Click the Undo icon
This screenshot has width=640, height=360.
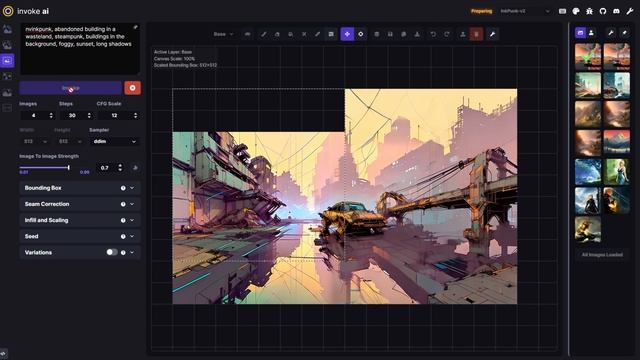click(433, 34)
